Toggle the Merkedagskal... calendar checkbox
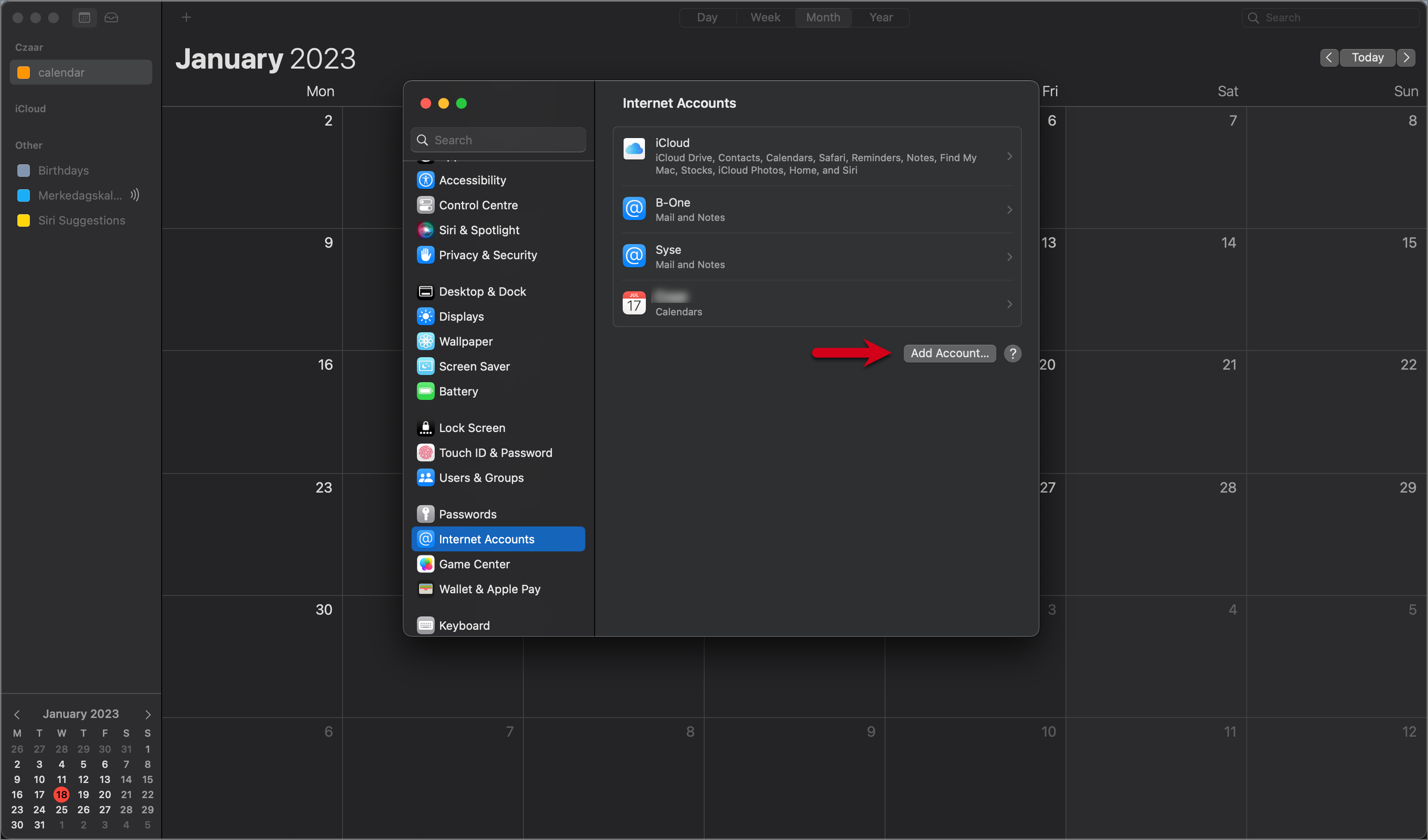The image size is (1428, 840). (x=24, y=196)
